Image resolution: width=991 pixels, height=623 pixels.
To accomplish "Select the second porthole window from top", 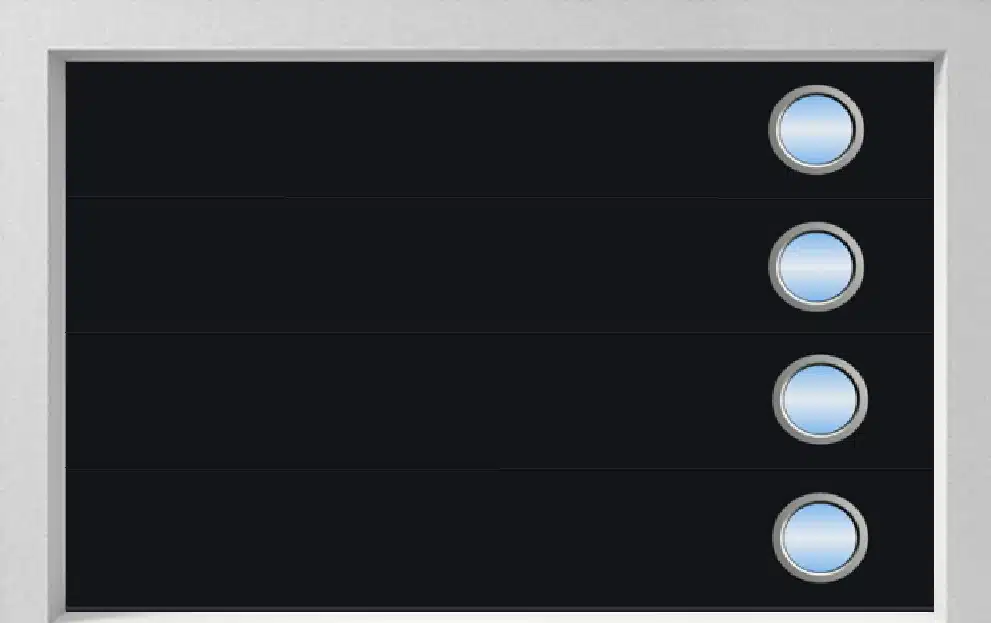I will (816, 267).
